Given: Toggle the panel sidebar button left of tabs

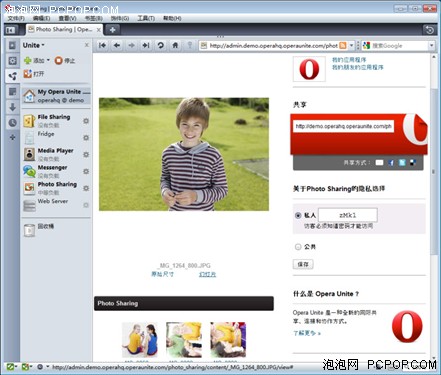Looking at the screenshot, I should click(10, 30).
